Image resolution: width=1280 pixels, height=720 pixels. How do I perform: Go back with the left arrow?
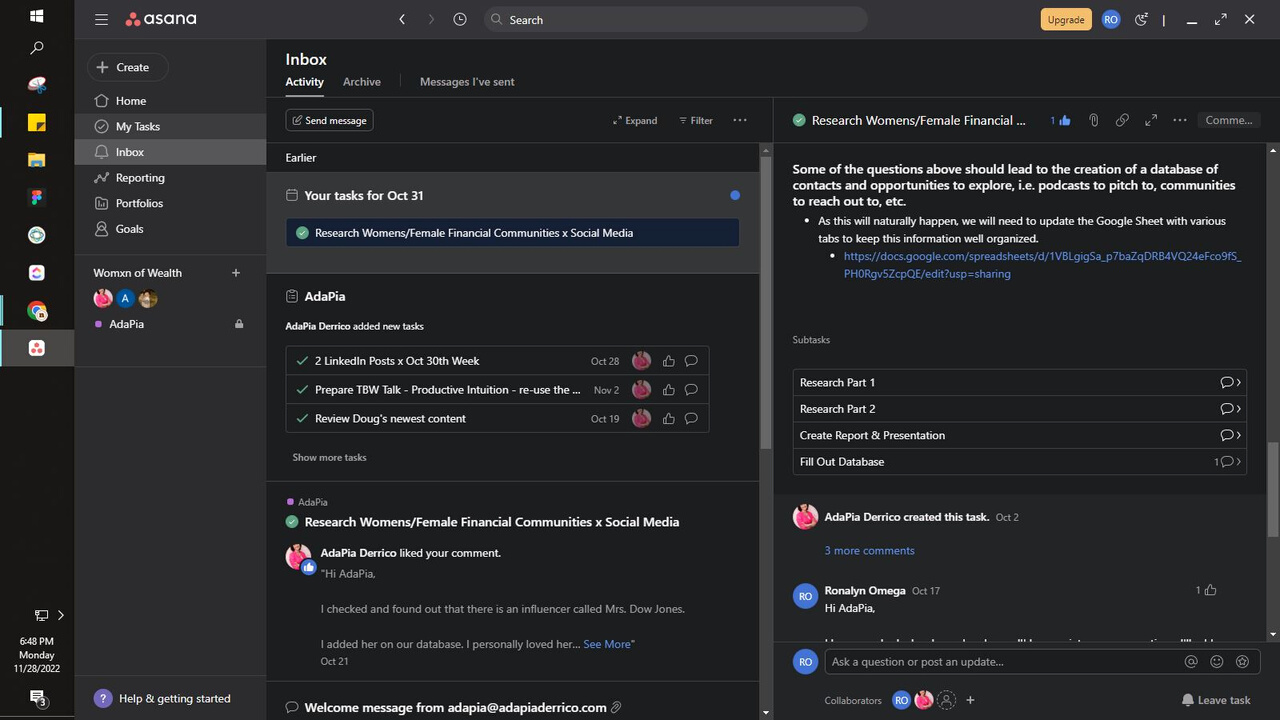(402, 19)
